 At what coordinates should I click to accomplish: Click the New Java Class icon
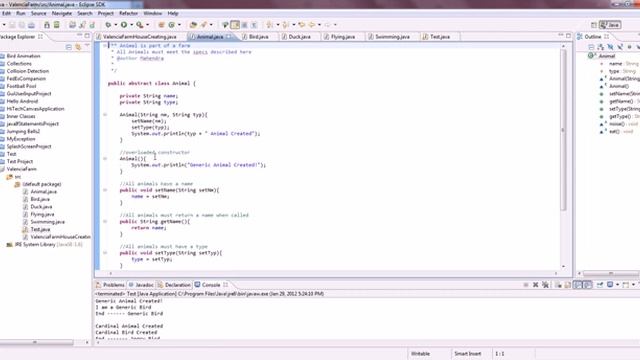point(172,25)
